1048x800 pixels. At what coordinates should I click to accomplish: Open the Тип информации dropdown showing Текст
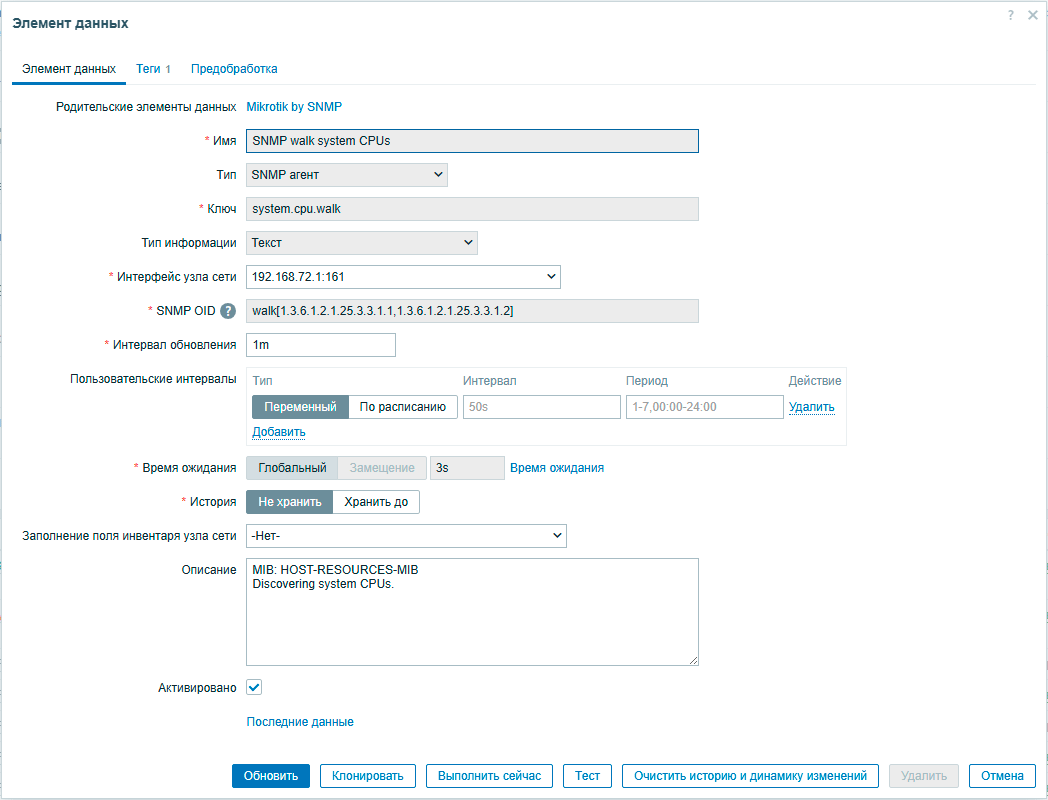coord(362,243)
